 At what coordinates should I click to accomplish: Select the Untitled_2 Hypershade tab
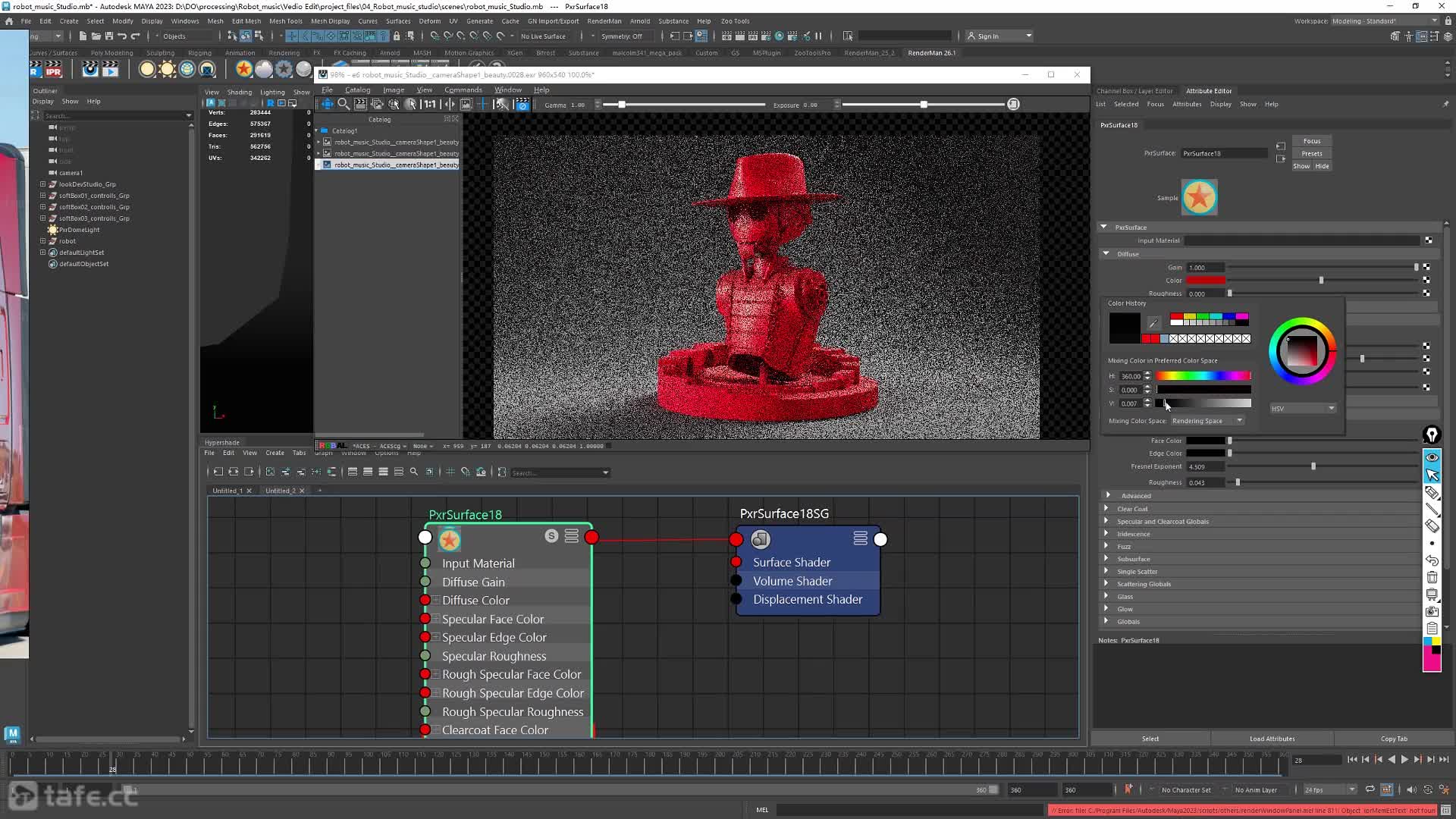280,491
